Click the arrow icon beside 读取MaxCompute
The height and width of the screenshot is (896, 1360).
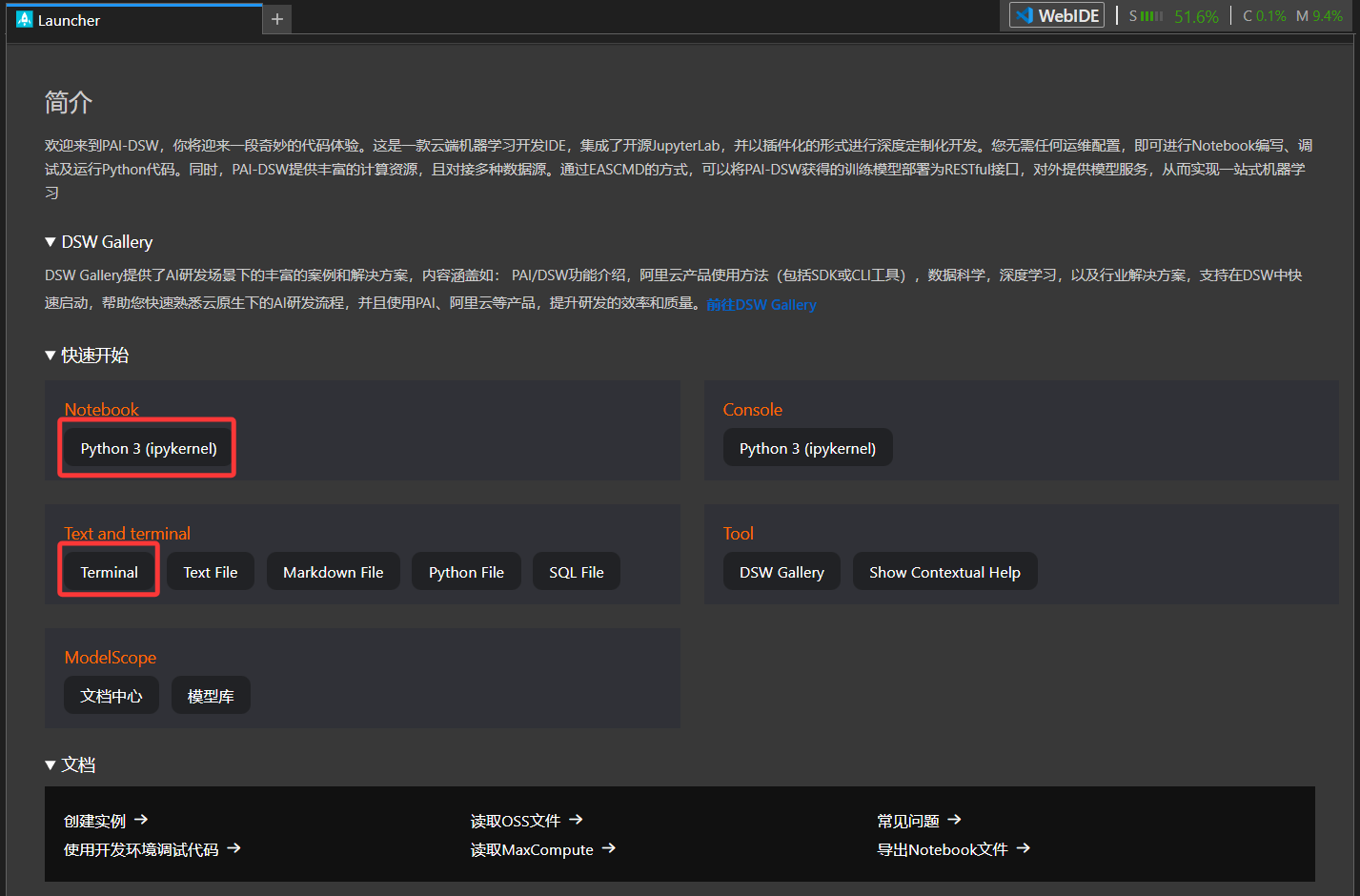point(609,848)
